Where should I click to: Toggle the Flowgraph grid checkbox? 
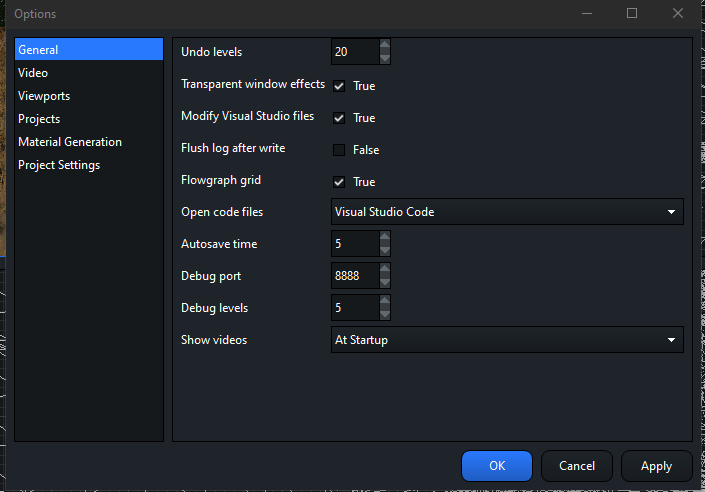339,182
